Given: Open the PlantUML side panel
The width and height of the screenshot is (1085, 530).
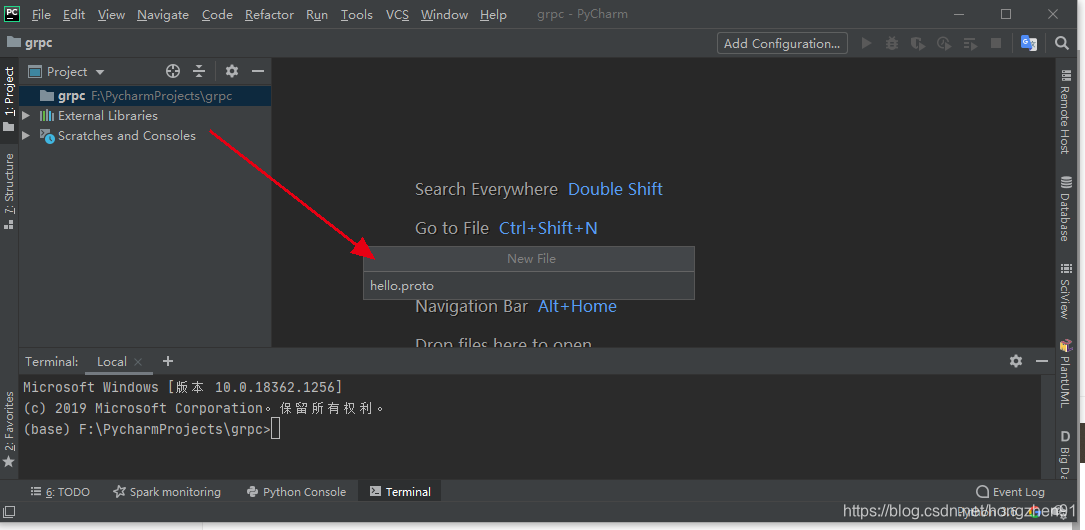Looking at the screenshot, I should (x=1066, y=374).
